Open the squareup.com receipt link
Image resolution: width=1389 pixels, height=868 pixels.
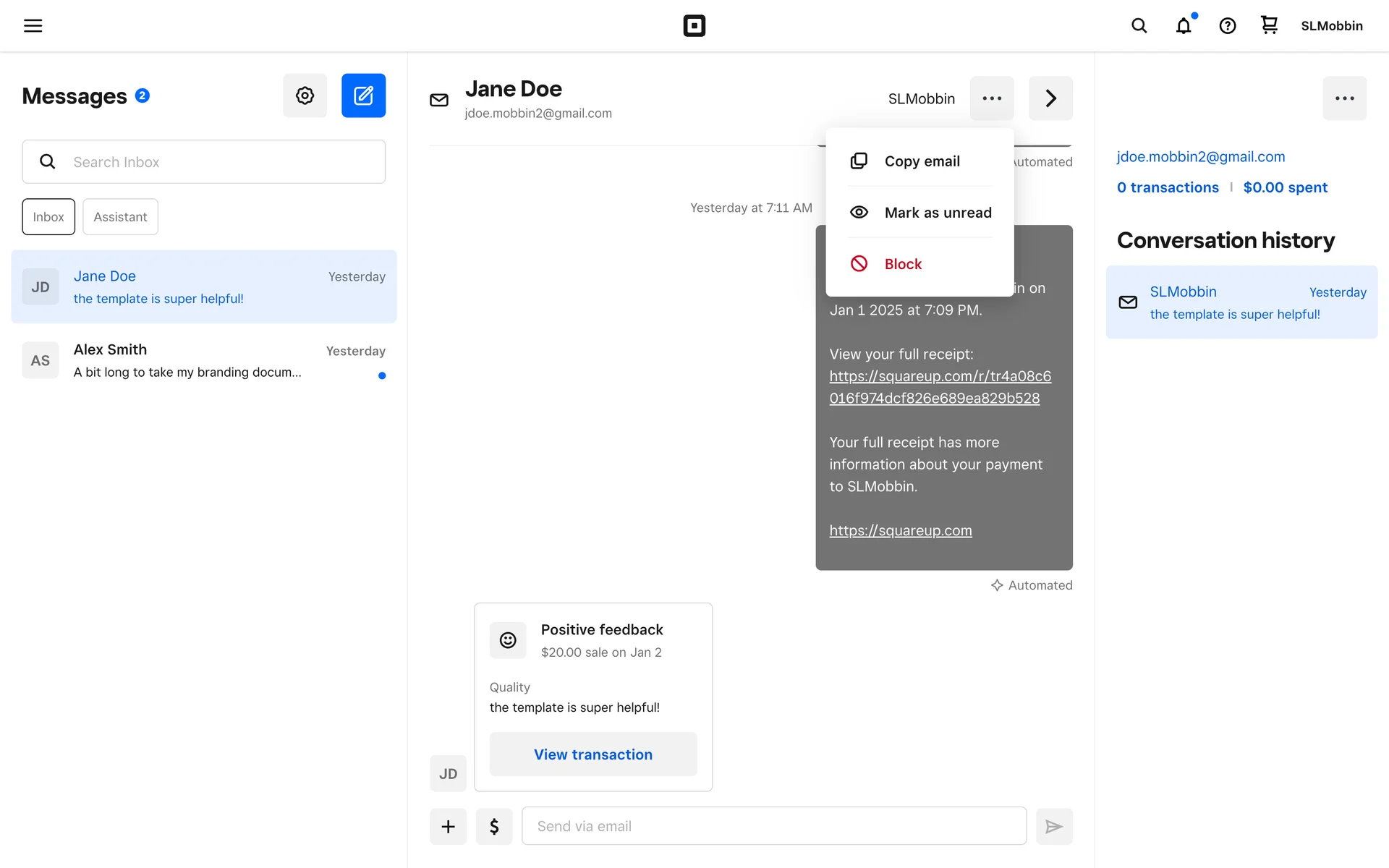[x=940, y=387]
